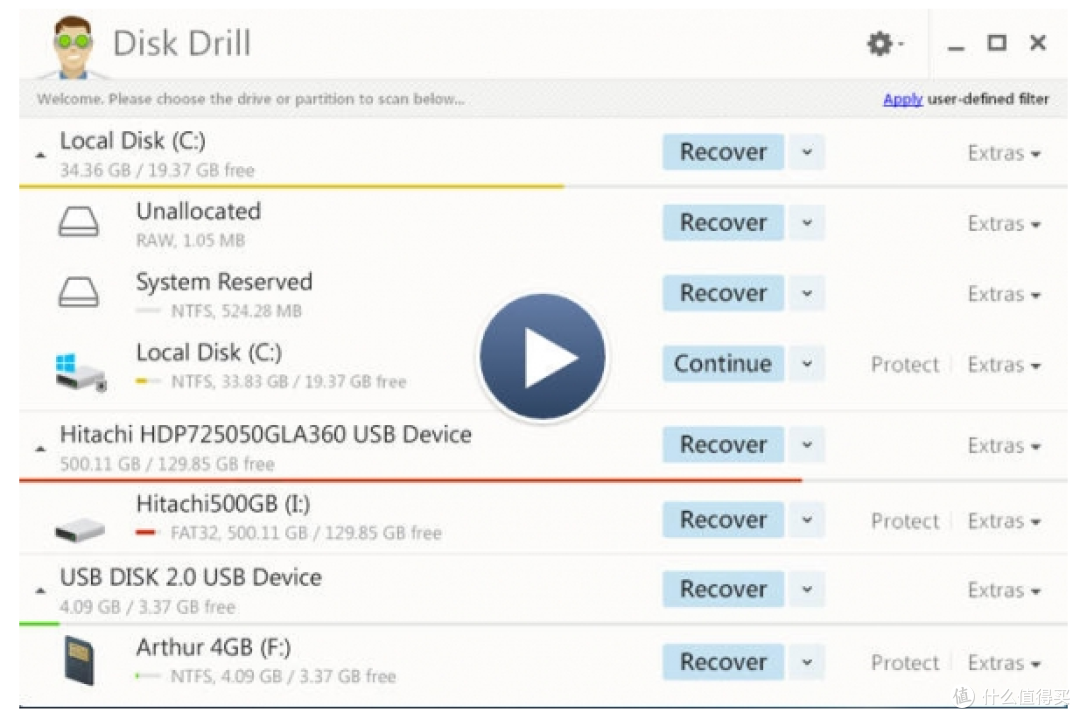Open Extras menu for System Reserved

(x=1004, y=294)
